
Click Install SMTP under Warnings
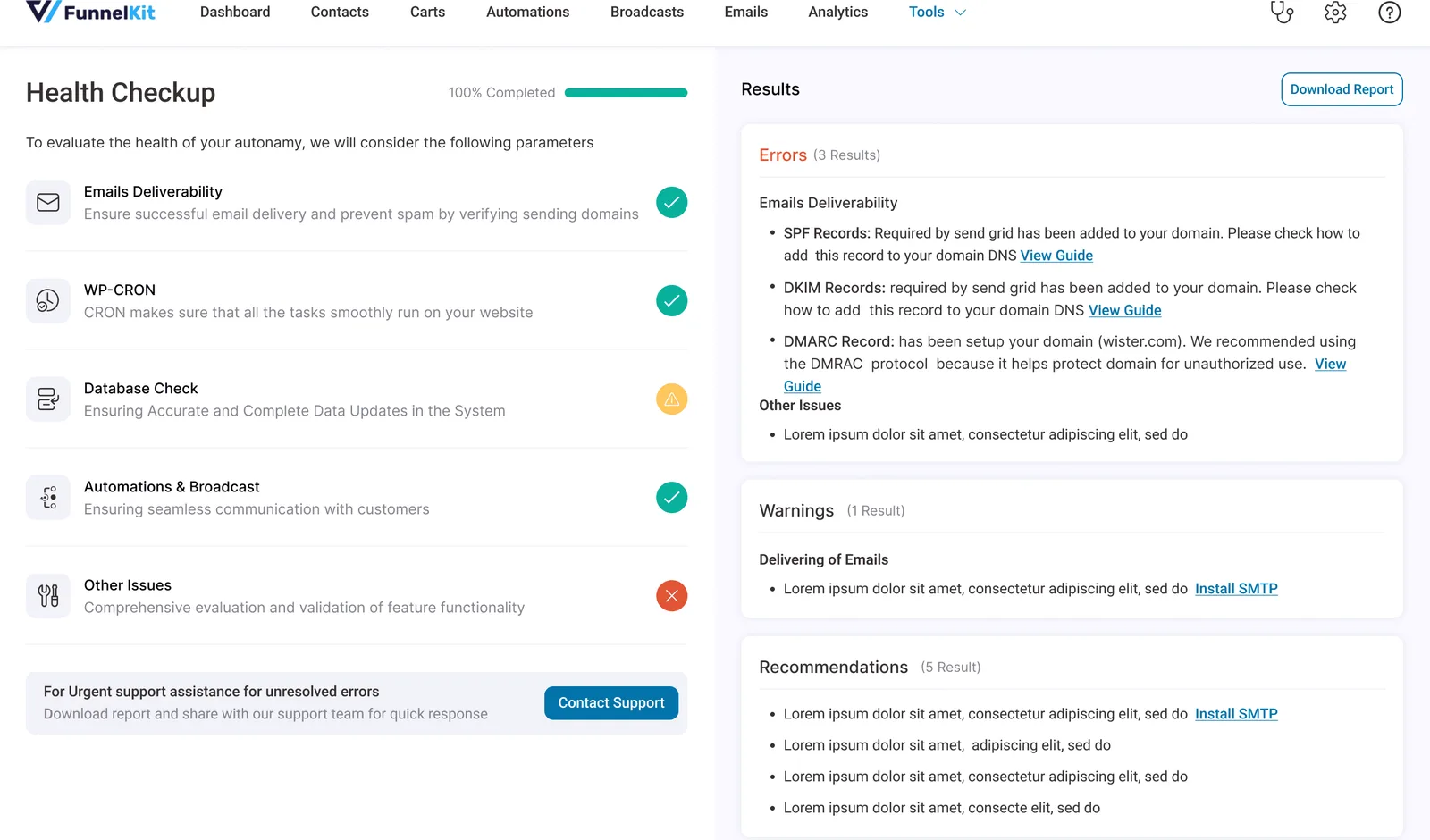[x=1236, y=589]
